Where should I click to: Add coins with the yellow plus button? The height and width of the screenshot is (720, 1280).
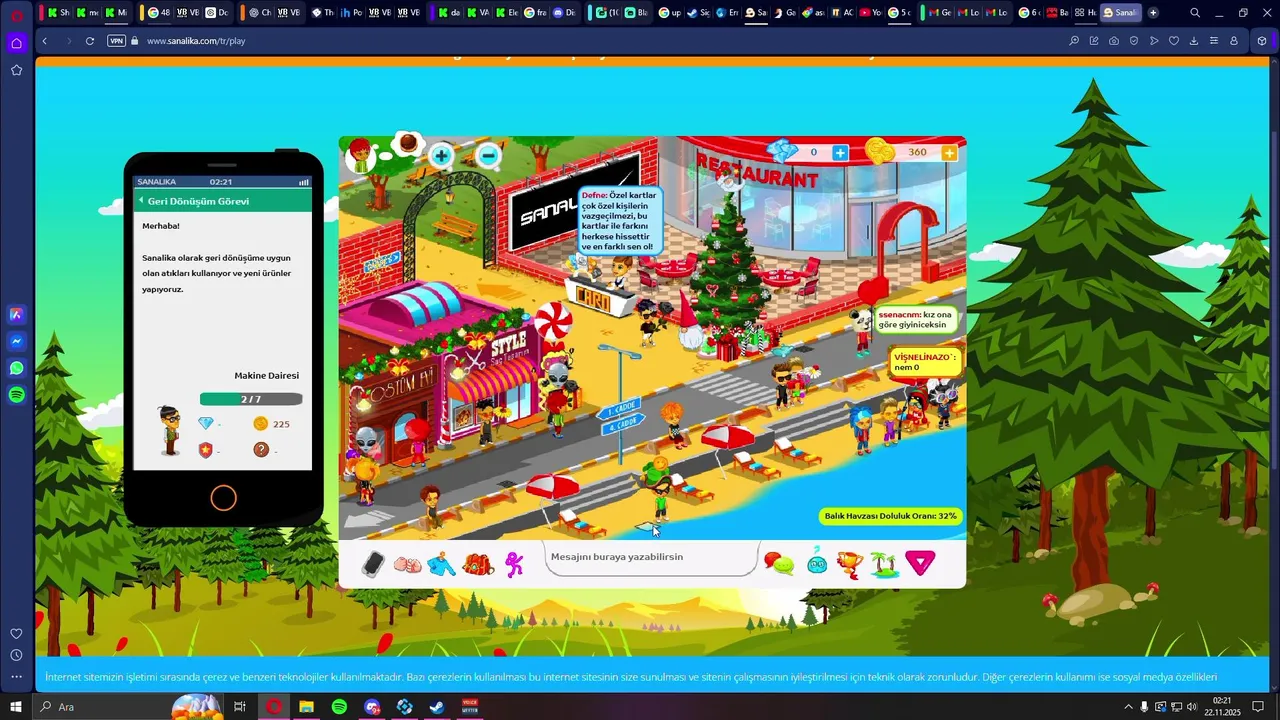(949, 152)
